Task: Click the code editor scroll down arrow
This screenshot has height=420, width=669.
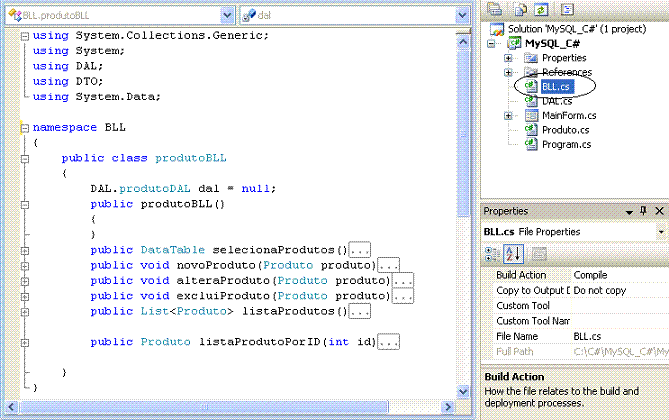Action: pos(463,391)
